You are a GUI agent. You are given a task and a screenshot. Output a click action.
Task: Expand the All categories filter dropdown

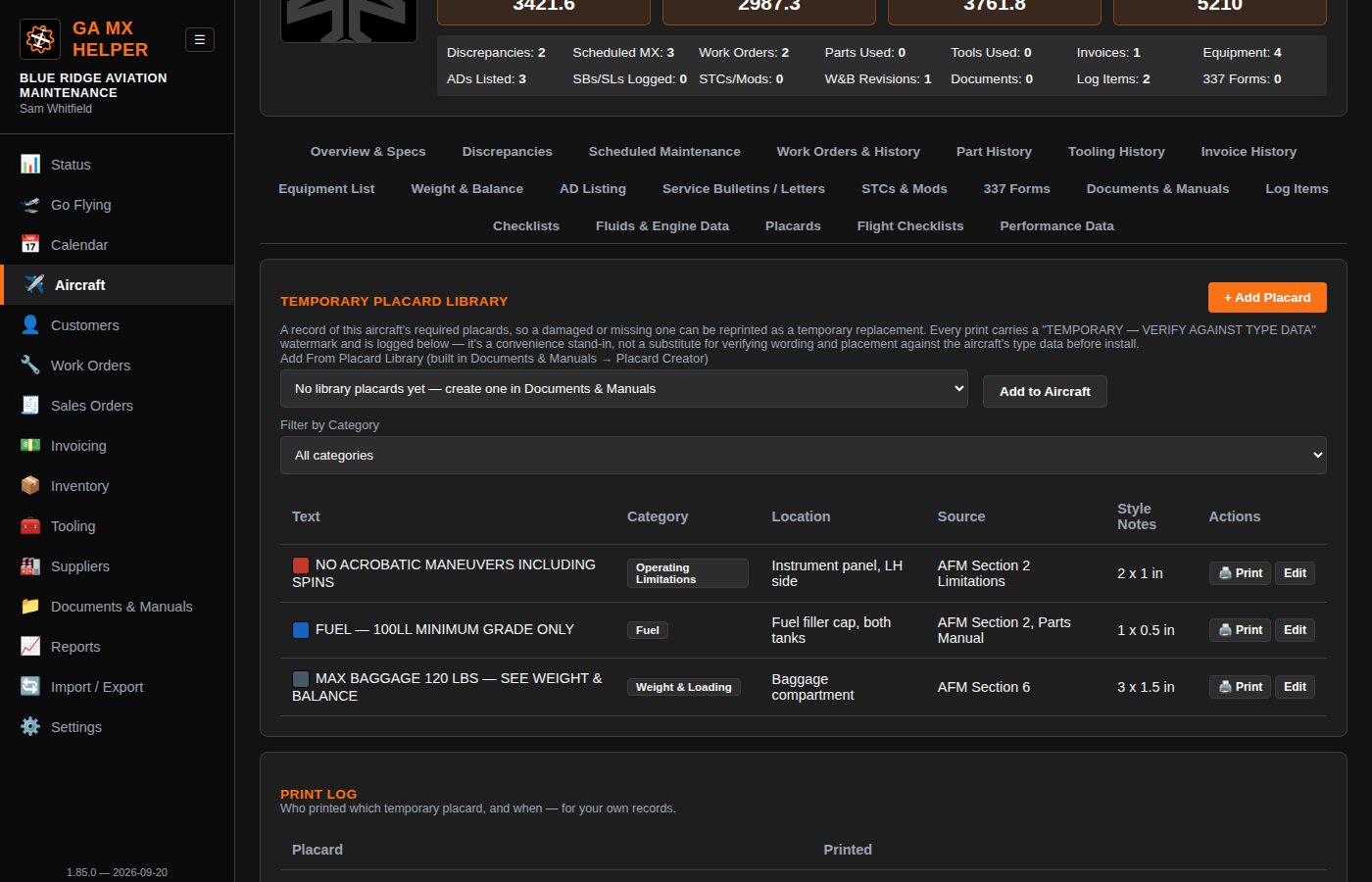click(x=804, y=456)
